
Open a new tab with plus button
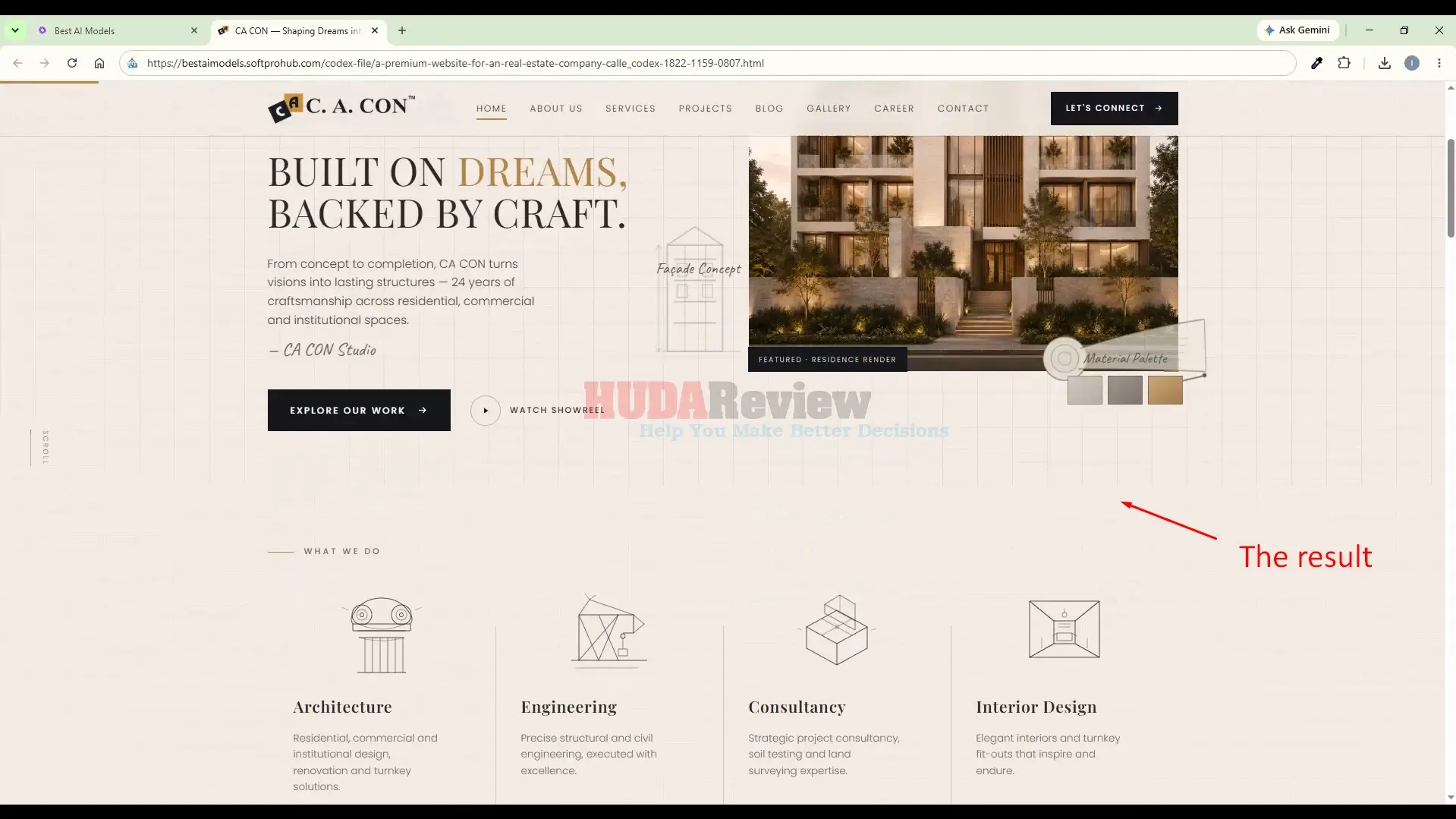click(402, 31)
